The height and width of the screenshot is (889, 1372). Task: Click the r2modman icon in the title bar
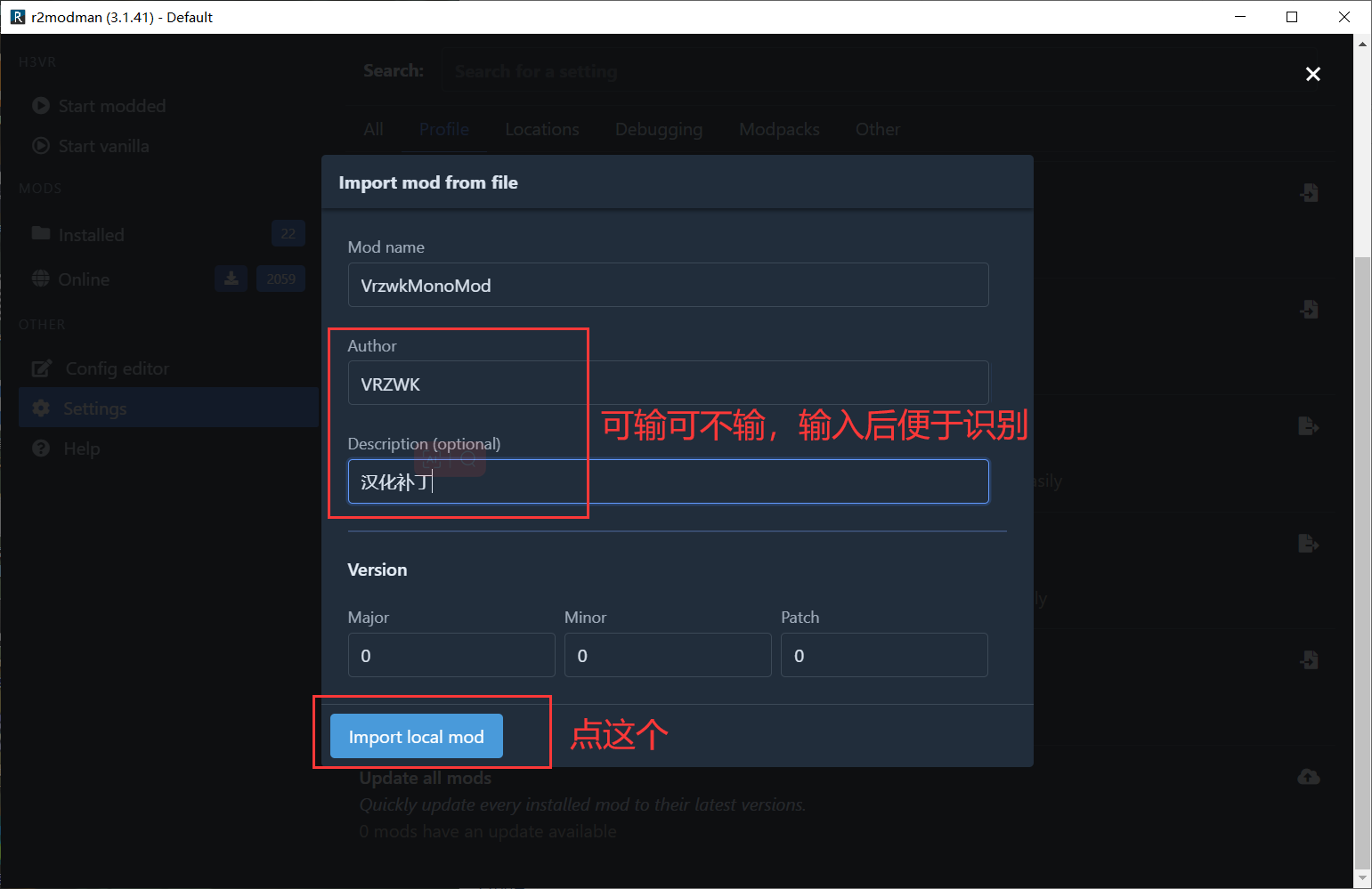(x=18, y=16)
